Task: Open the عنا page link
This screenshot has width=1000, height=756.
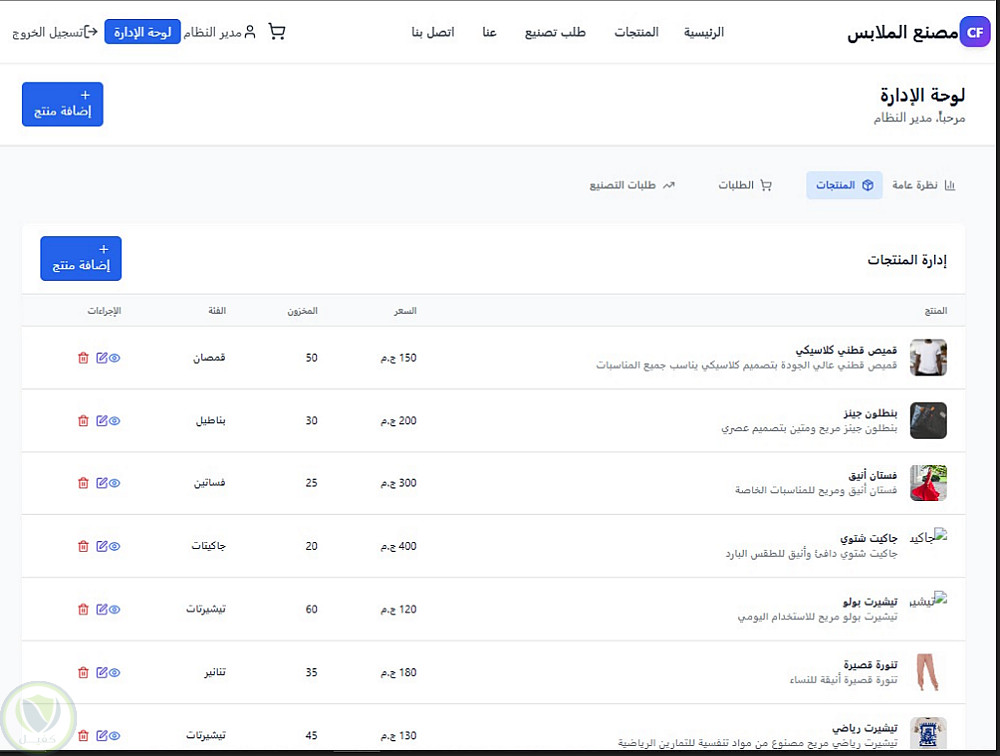Action: [489, 32]
